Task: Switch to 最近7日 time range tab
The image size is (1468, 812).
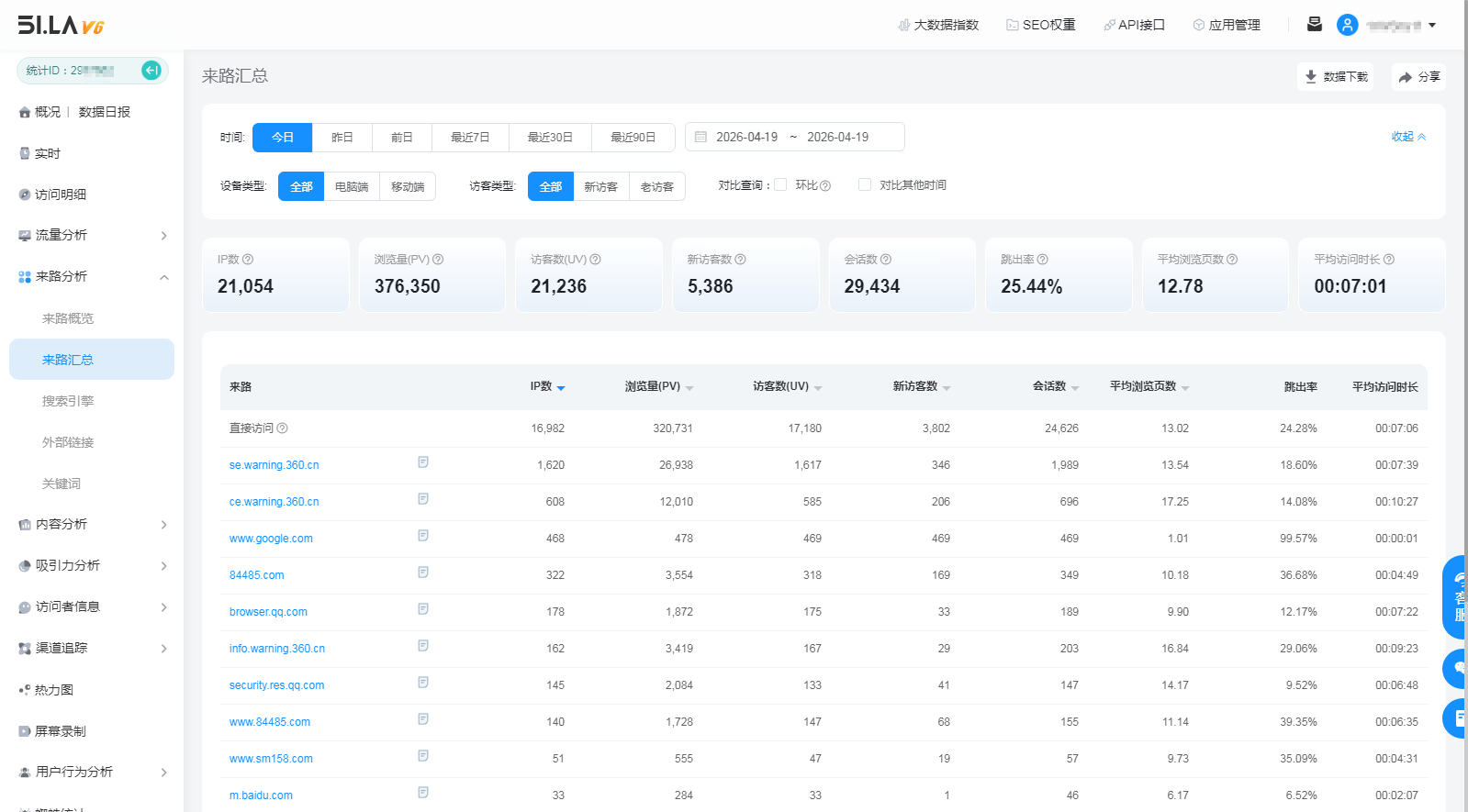Action: (469, 137)
